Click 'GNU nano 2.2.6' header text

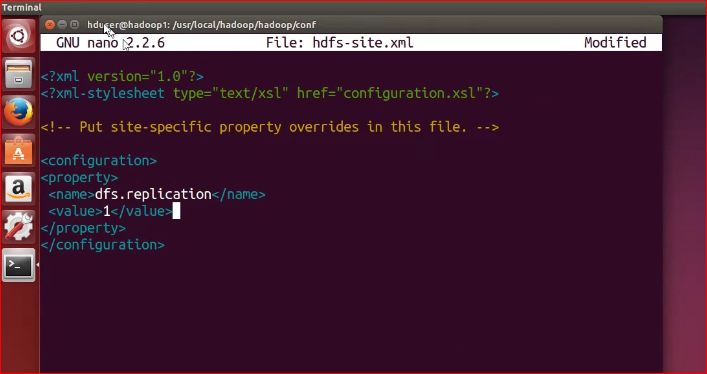pyautogui.click(x=110, y=43)
